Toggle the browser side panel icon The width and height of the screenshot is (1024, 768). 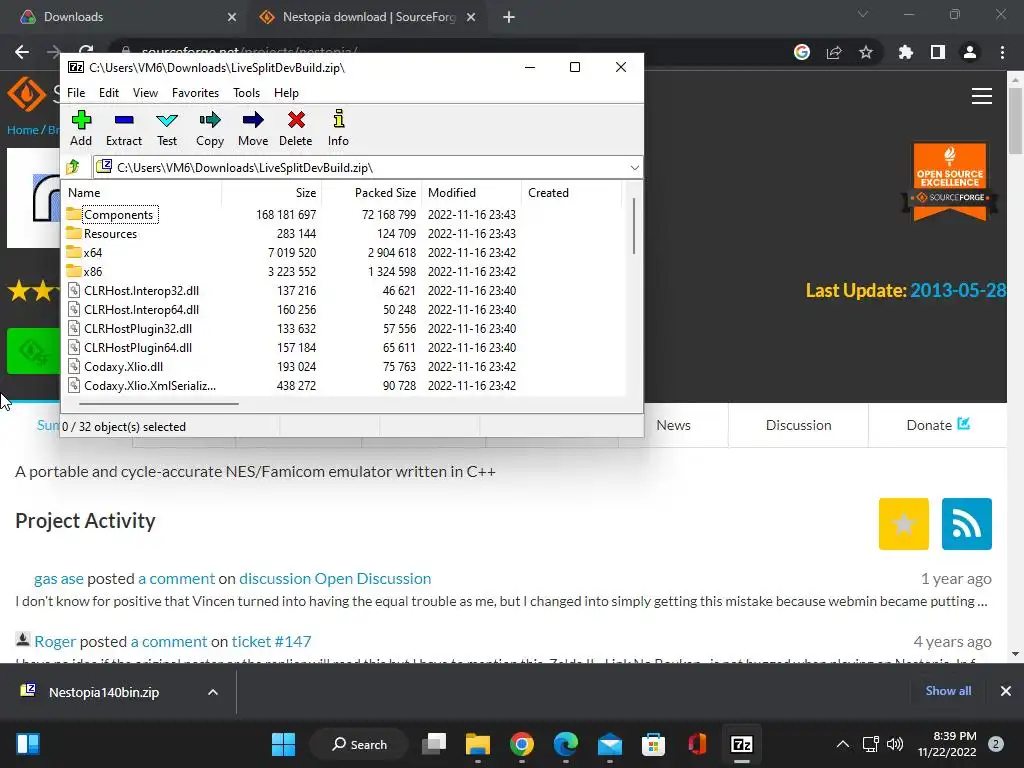[938, 52]
